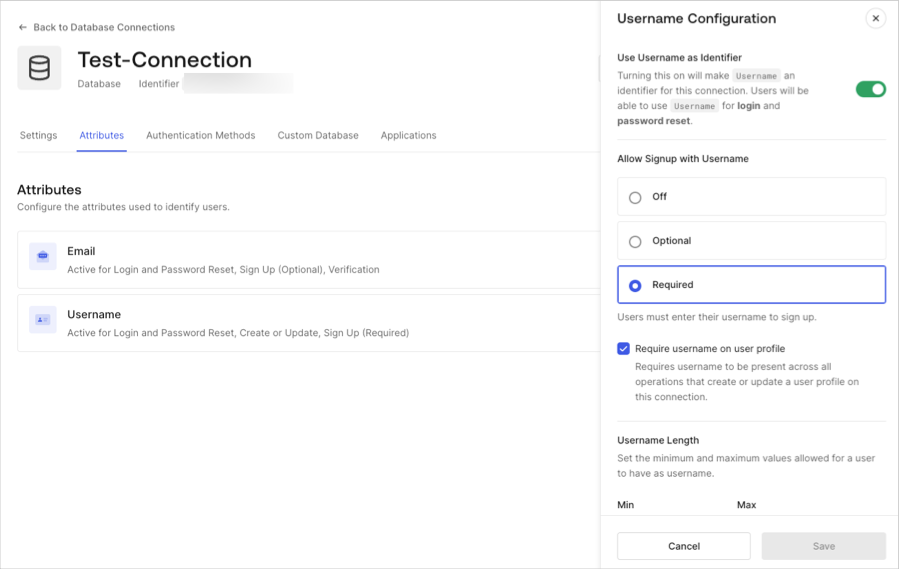Screen dimensions: 899x569
Task: Click the Allow Signup with Username heading
Action: (683, 159)
